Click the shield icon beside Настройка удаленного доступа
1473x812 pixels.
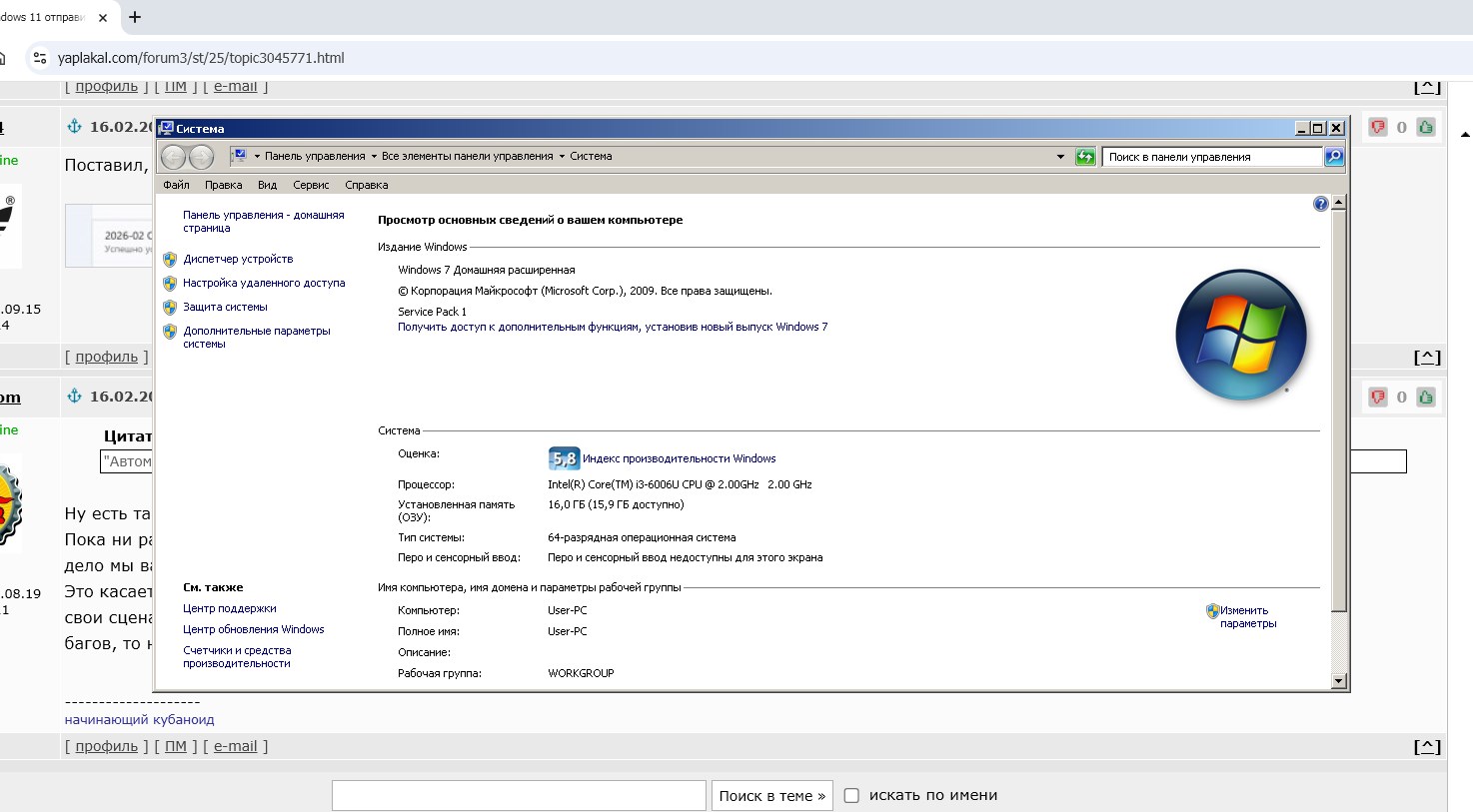click(x=170, y=284)
